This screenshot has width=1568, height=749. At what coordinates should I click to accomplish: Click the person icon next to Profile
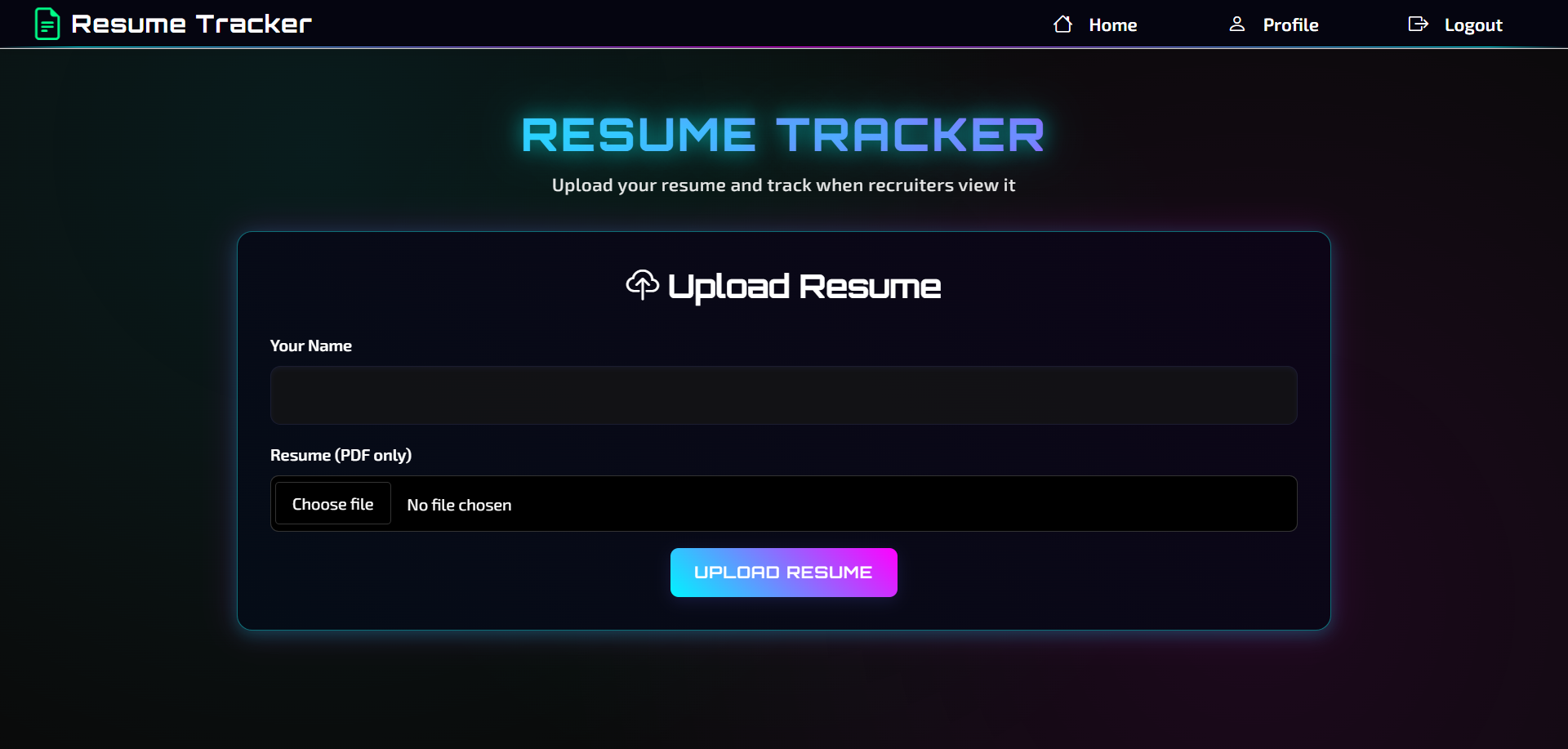pyautogui.click(x=1237, y=24)
